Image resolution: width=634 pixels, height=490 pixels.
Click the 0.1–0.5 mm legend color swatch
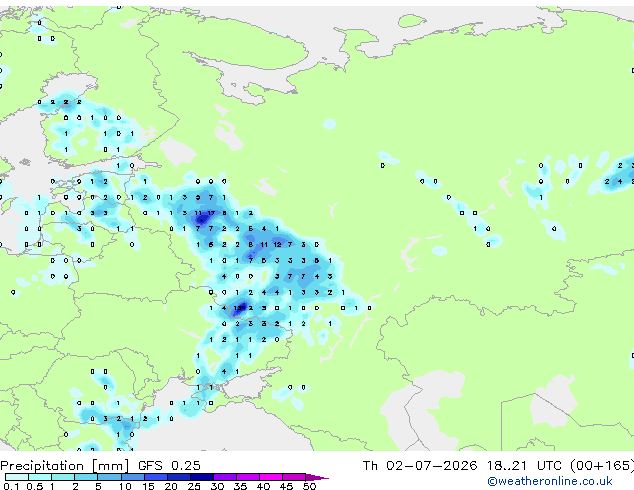pyautogui.click(x=17, y=477)
